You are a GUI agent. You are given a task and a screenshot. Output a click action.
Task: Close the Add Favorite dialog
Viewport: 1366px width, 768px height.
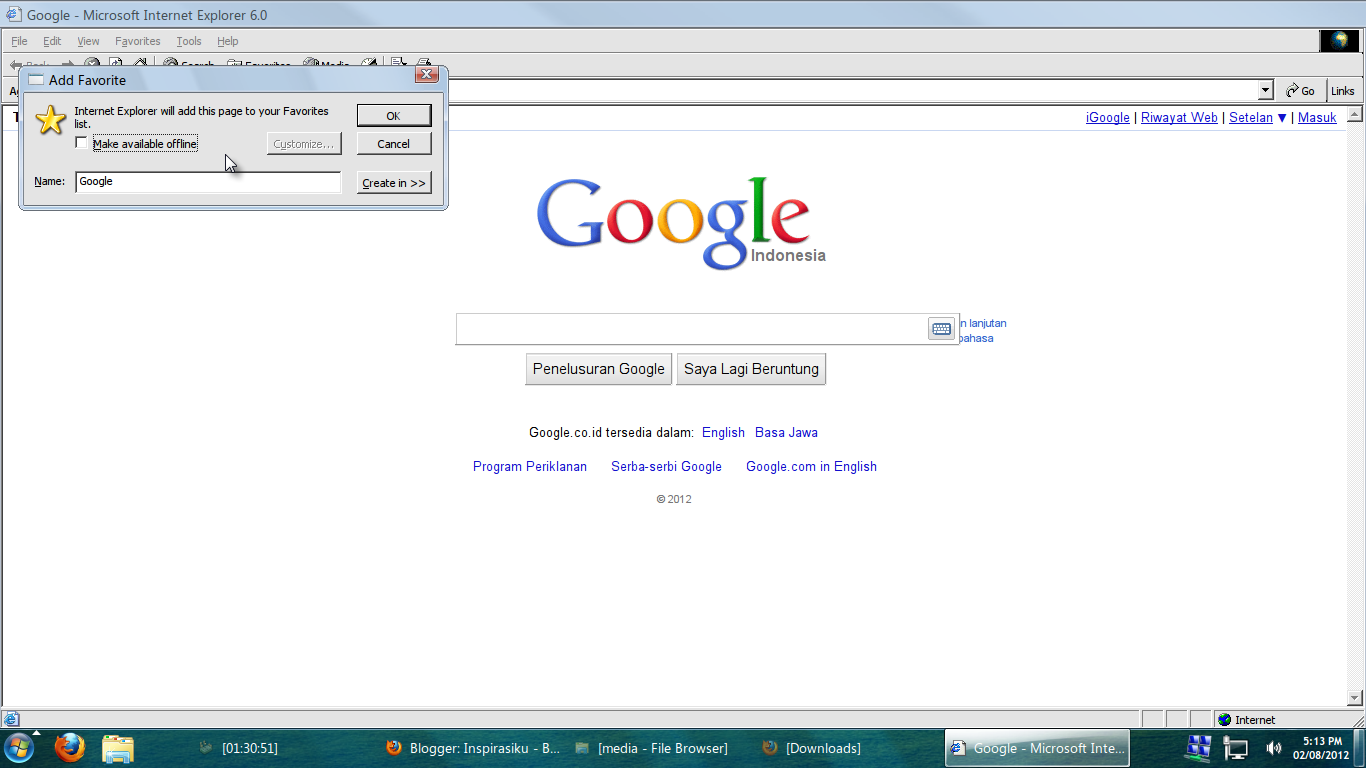point(427,75)
